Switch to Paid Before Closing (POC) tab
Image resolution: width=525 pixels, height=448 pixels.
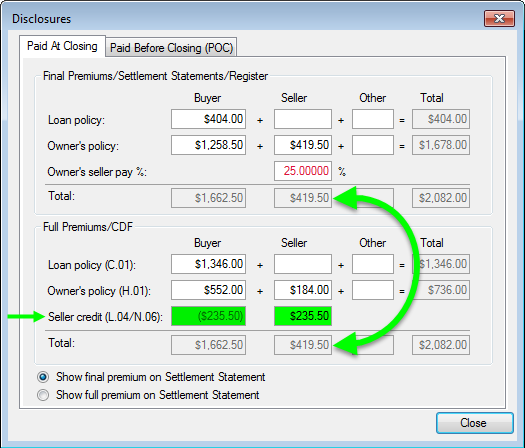click(171, 47)
